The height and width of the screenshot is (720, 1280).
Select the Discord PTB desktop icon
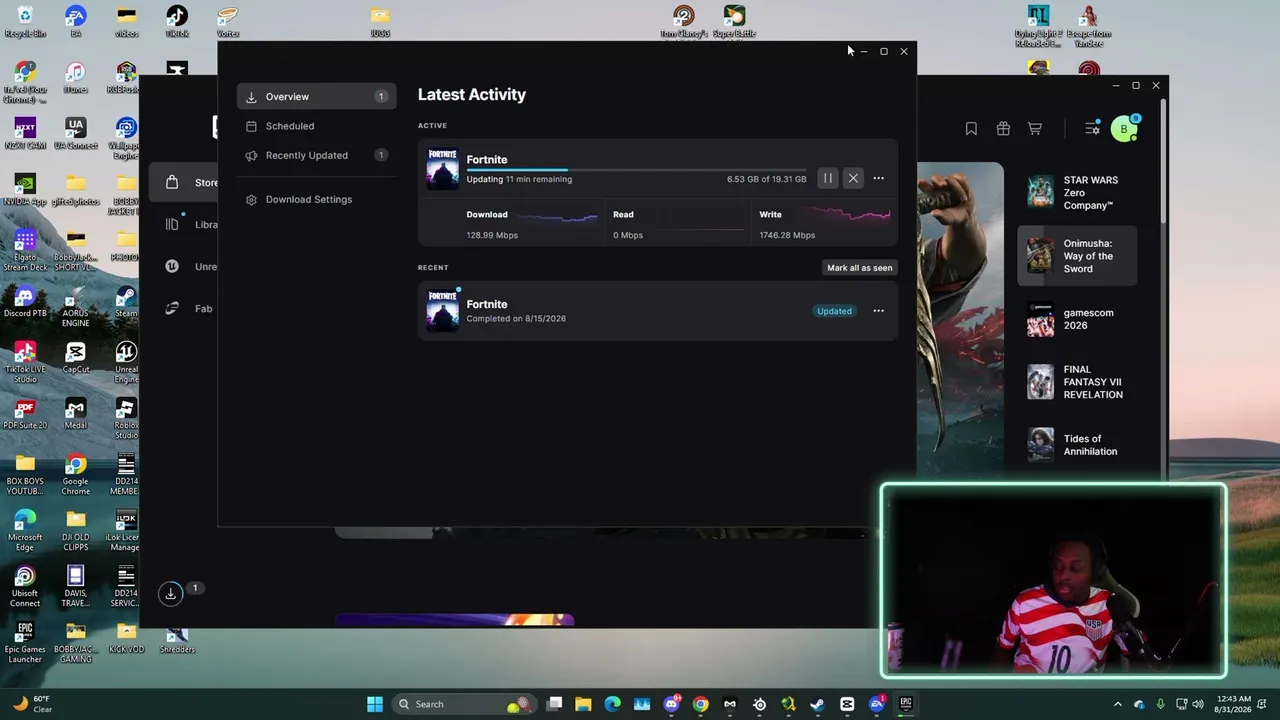click(x=25, y=302)
